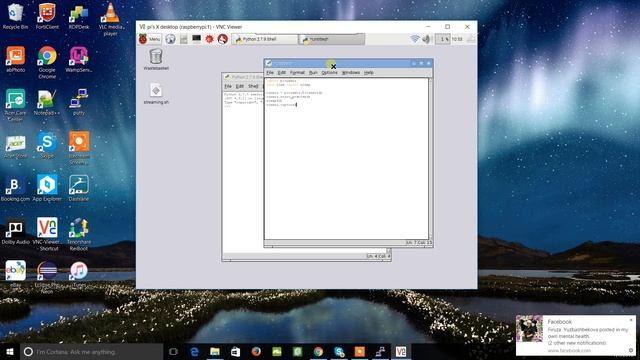Dismiss the Facebook notification popup

click(x=631, y=320)
